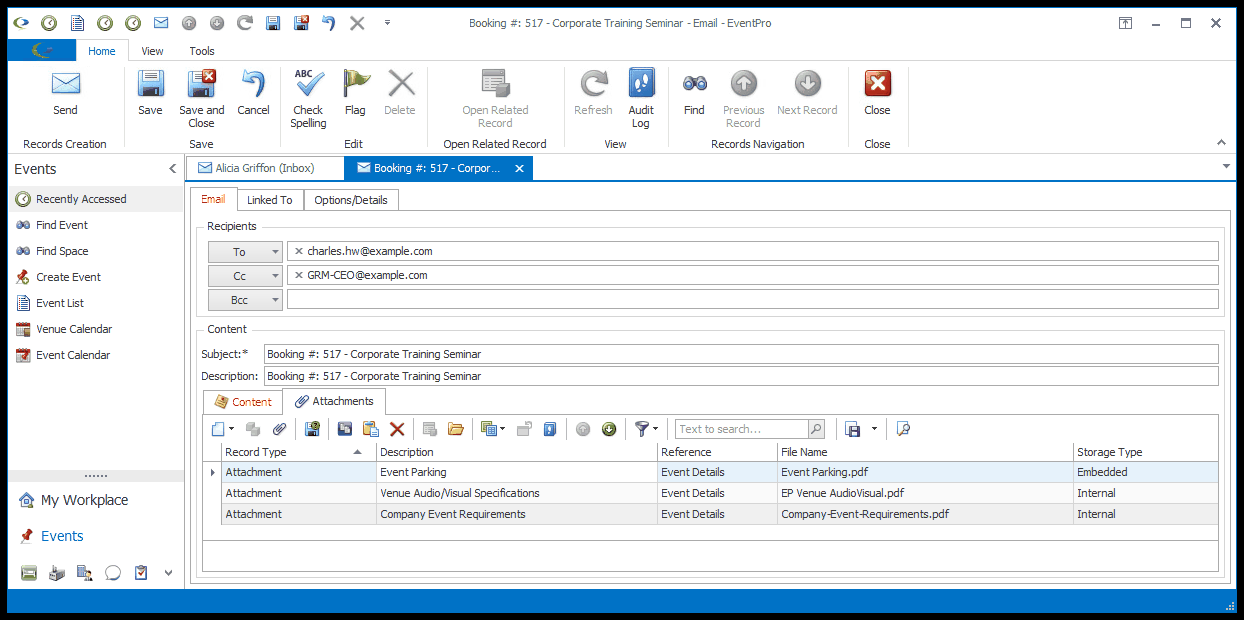Open the document tabs list dropdown arrow
This screenshot has width=1244, height=620.
[x=1226, y=166]
